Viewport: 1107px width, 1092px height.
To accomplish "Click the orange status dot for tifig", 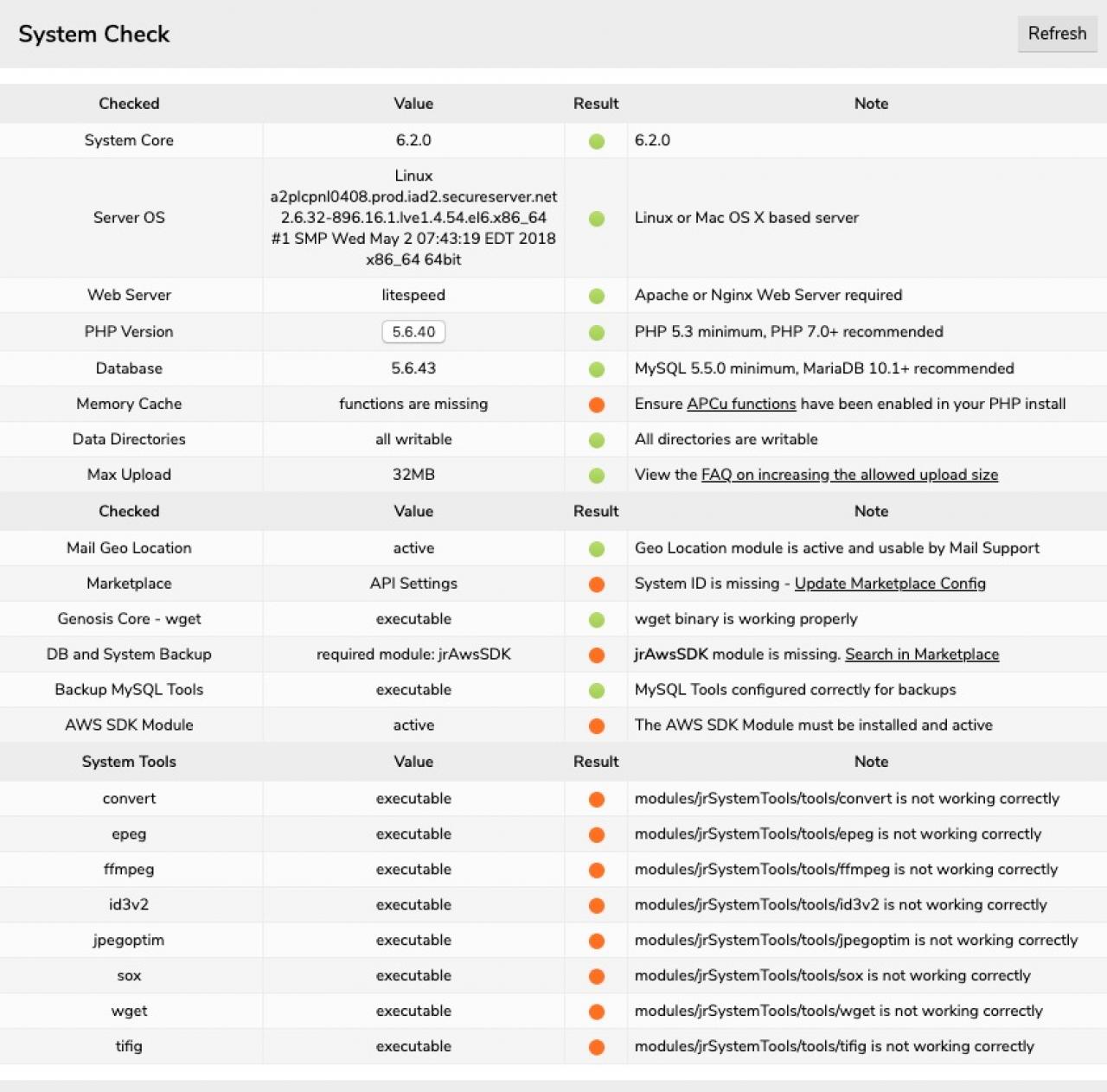I will tap(597, 1047).
